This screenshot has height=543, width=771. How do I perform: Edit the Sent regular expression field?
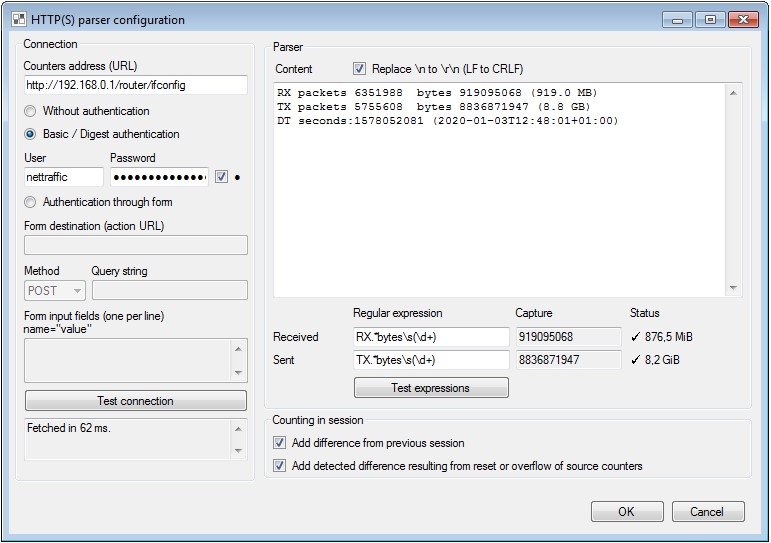click(431, 360)
